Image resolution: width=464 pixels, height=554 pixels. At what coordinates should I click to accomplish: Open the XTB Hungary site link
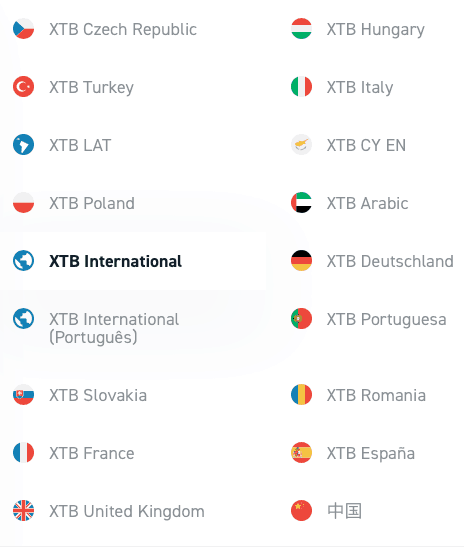tap(375, 29)
